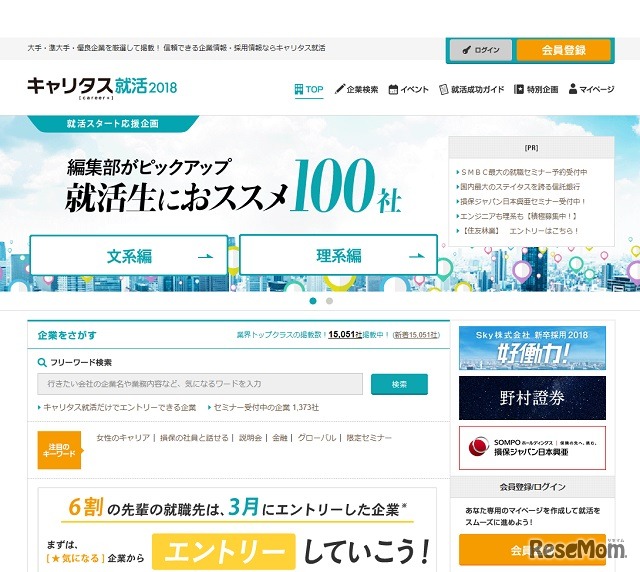Select keyword 女性のキャリア
This screenshot has width=640, height=572.
(x=123, y=438)
